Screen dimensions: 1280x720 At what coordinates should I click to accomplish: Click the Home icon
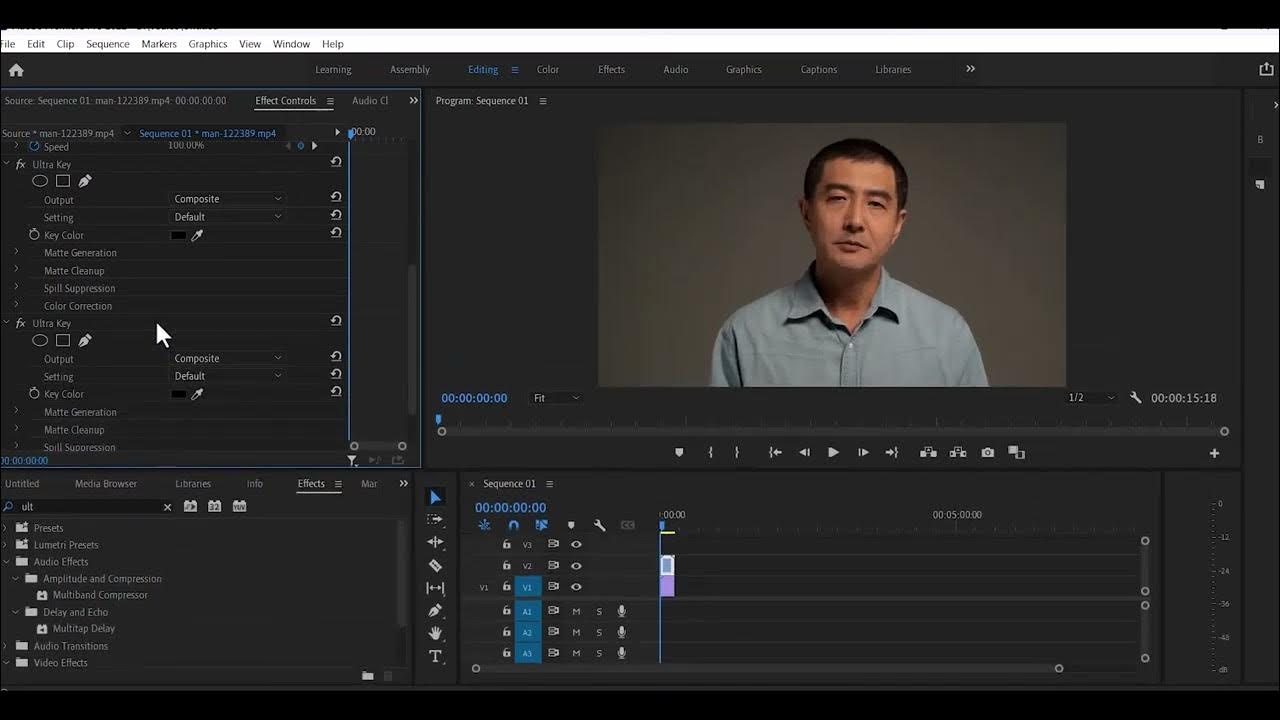[16, 70]
